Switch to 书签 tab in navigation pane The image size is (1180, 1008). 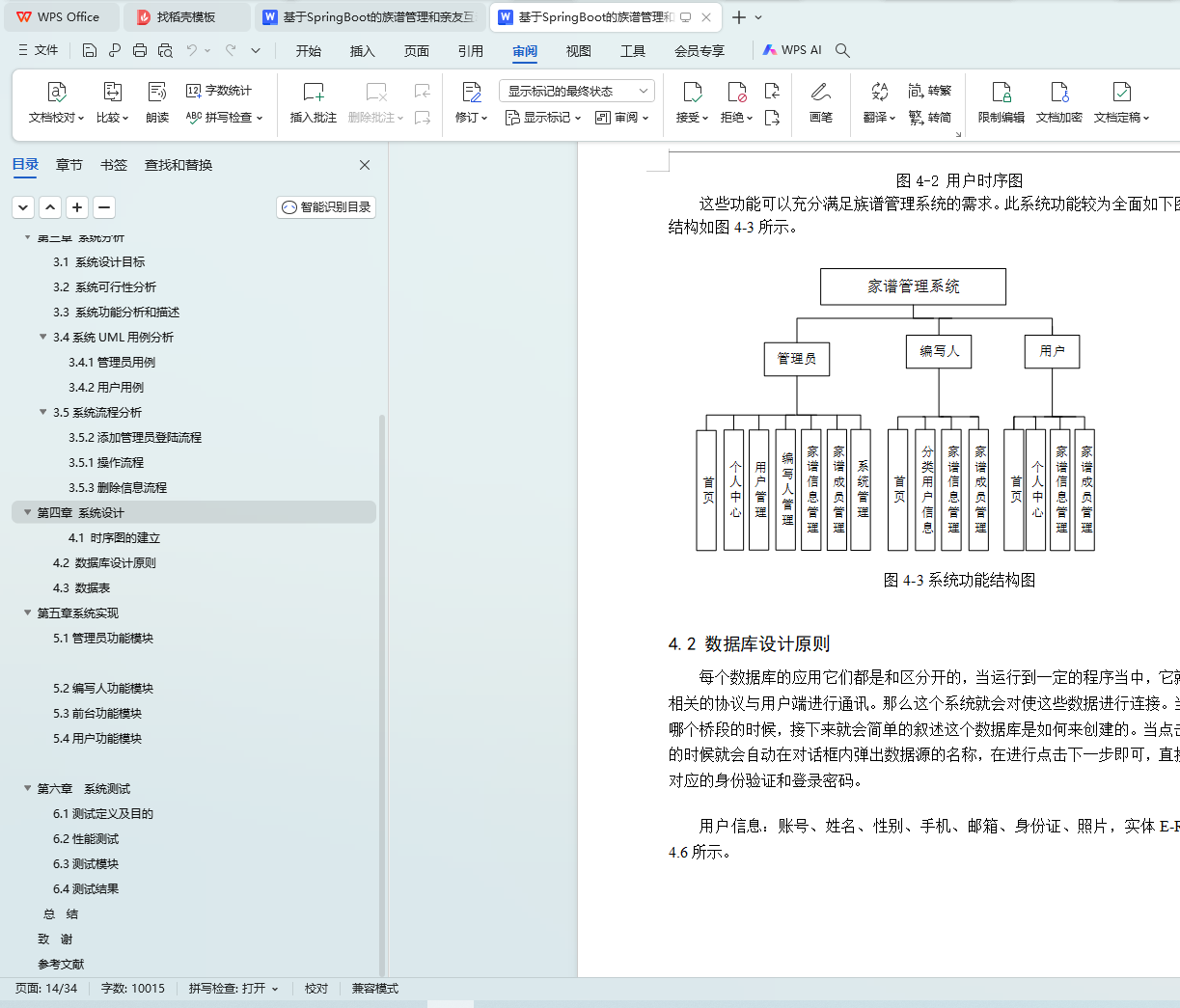pos(114,165)
